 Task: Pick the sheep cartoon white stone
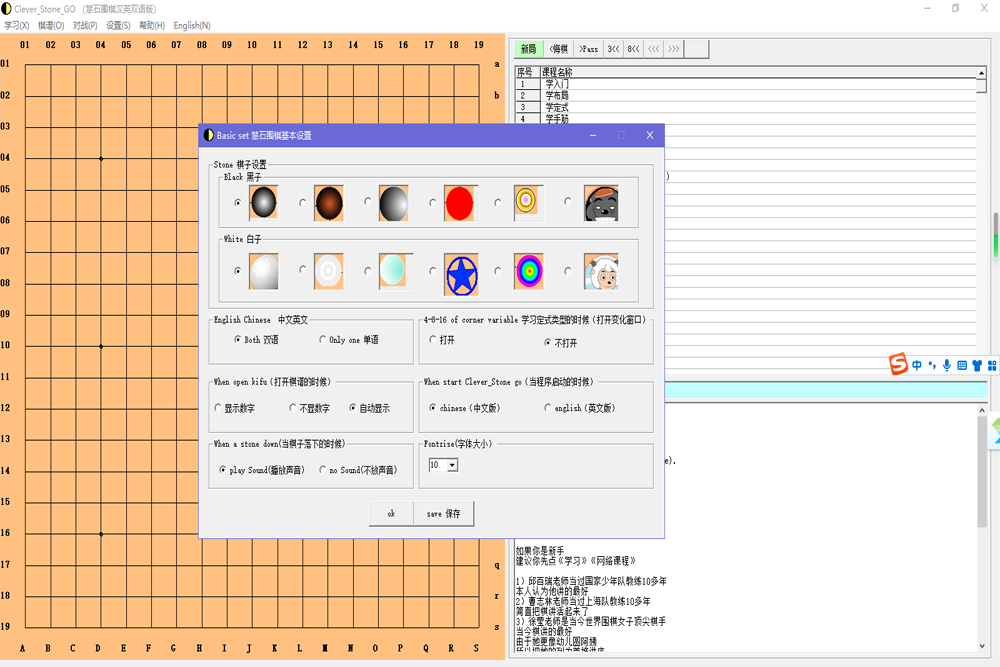pos(600,272)
